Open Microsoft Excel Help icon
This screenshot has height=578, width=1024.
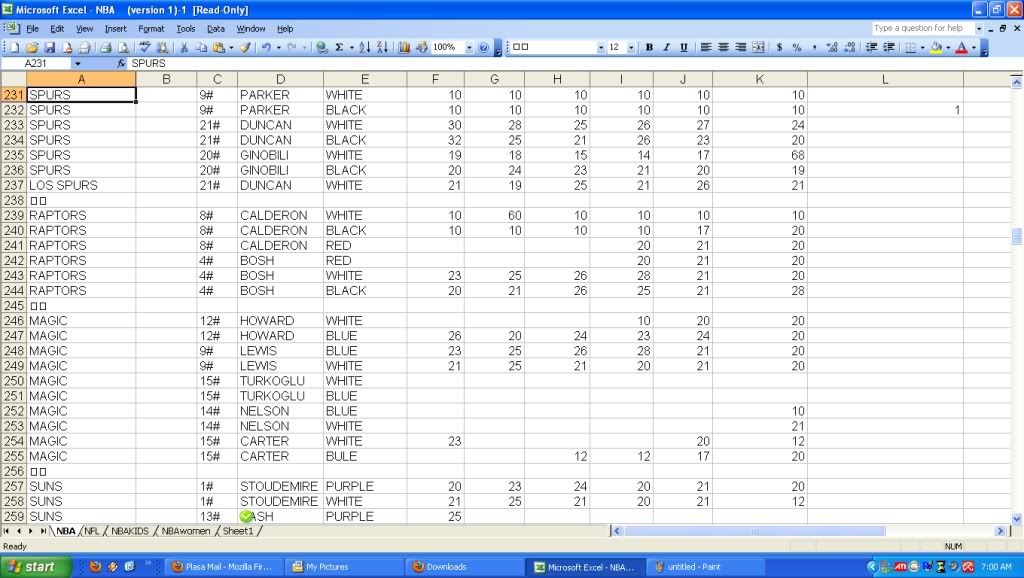(483, 47)
